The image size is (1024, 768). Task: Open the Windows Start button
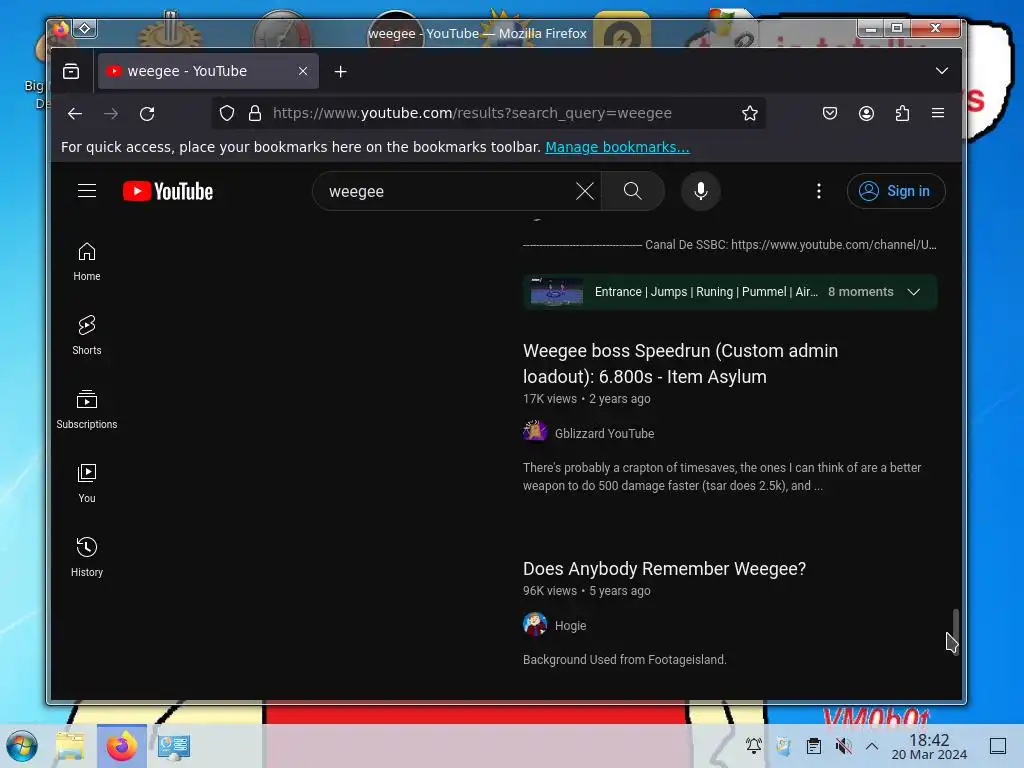coord(22,746)
